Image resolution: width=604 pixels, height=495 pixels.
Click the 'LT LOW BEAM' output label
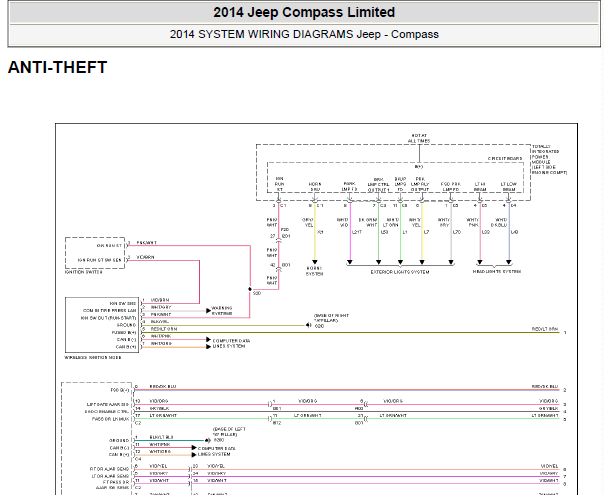coord(508,187)
